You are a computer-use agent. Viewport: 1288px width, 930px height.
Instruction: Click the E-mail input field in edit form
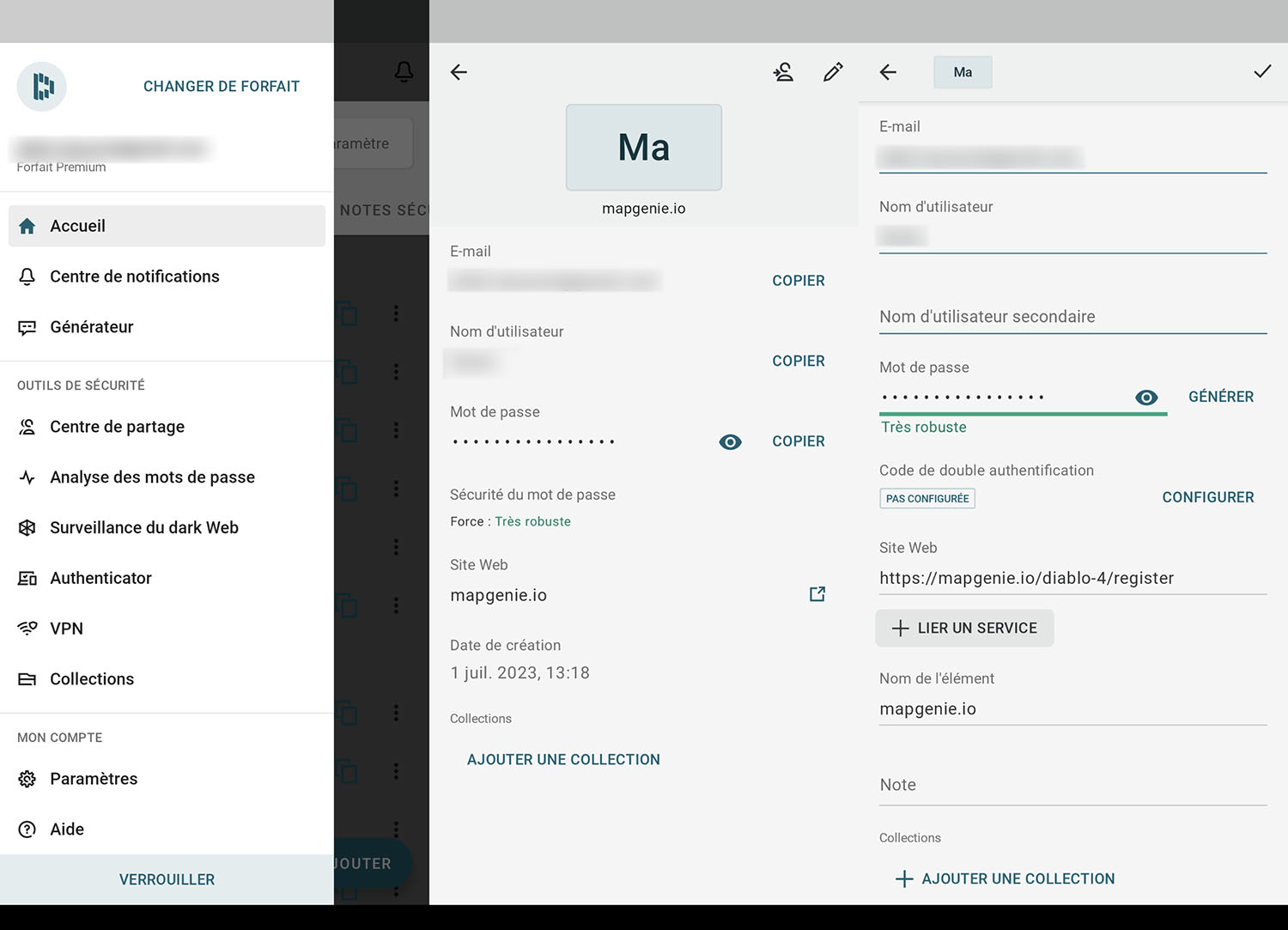(x=1073, y=158)
